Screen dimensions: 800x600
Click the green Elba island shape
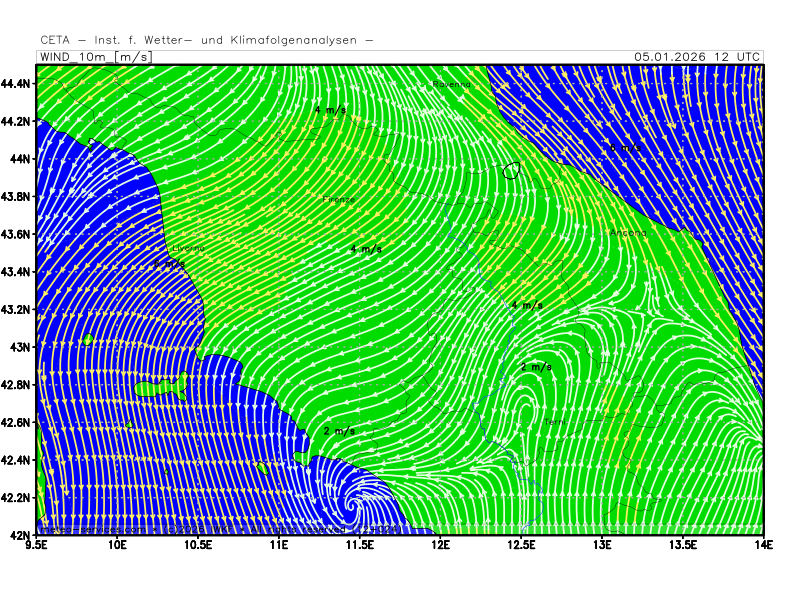coord(162,388)
